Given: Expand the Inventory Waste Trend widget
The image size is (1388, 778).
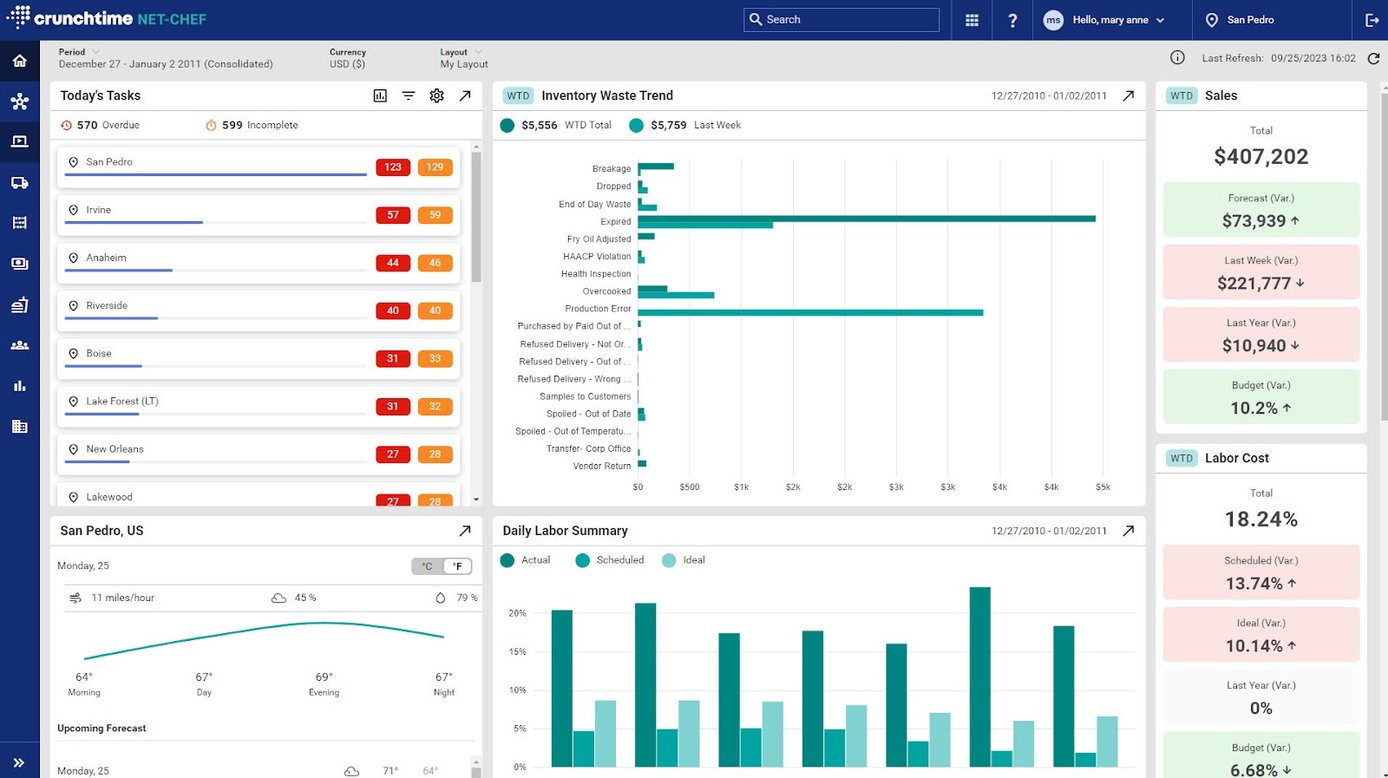Looking at the screenshot, I should pyautogui.click(x=1128, y=96).
